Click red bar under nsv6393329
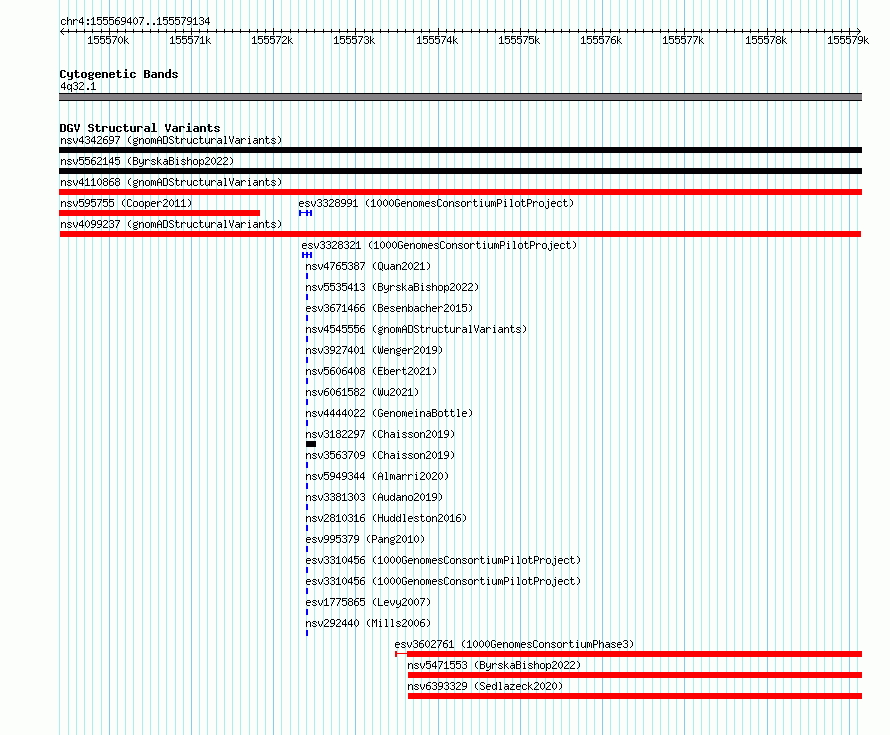890x735 pixels. 635,696
